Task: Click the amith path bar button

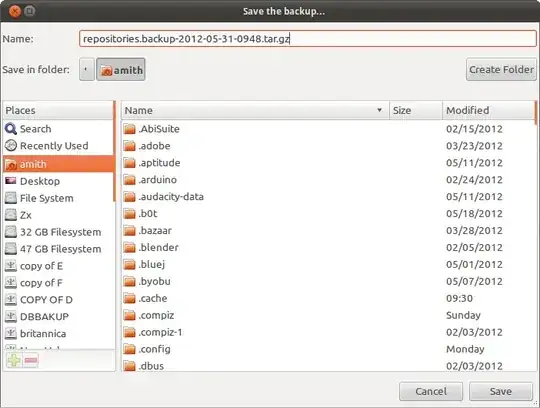Action: coord(121,70)
